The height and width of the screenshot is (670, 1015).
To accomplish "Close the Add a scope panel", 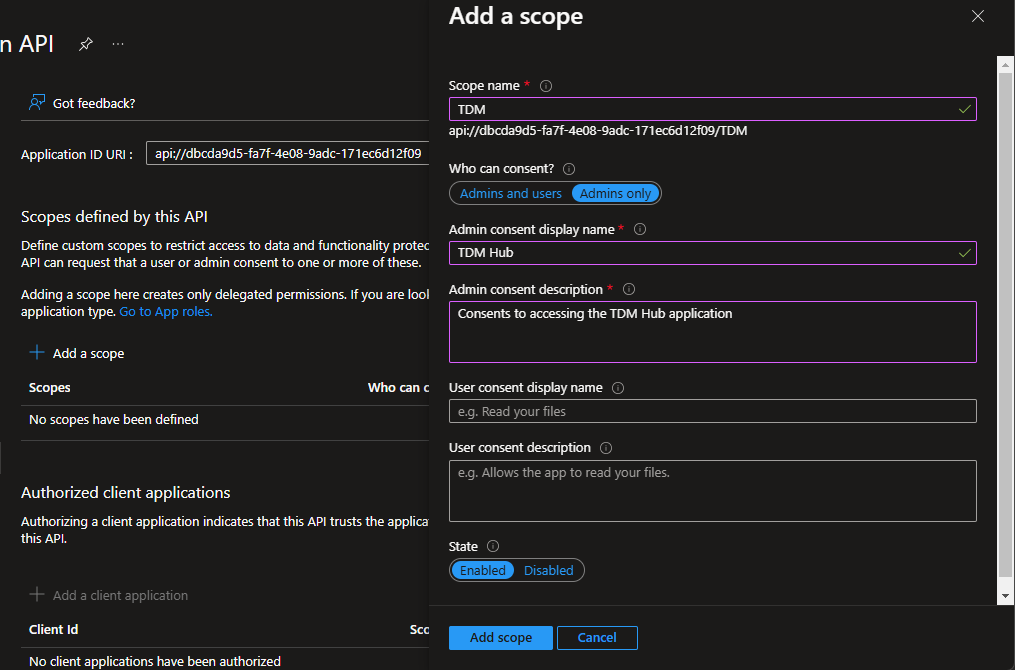I will click(x=978, y=16).
